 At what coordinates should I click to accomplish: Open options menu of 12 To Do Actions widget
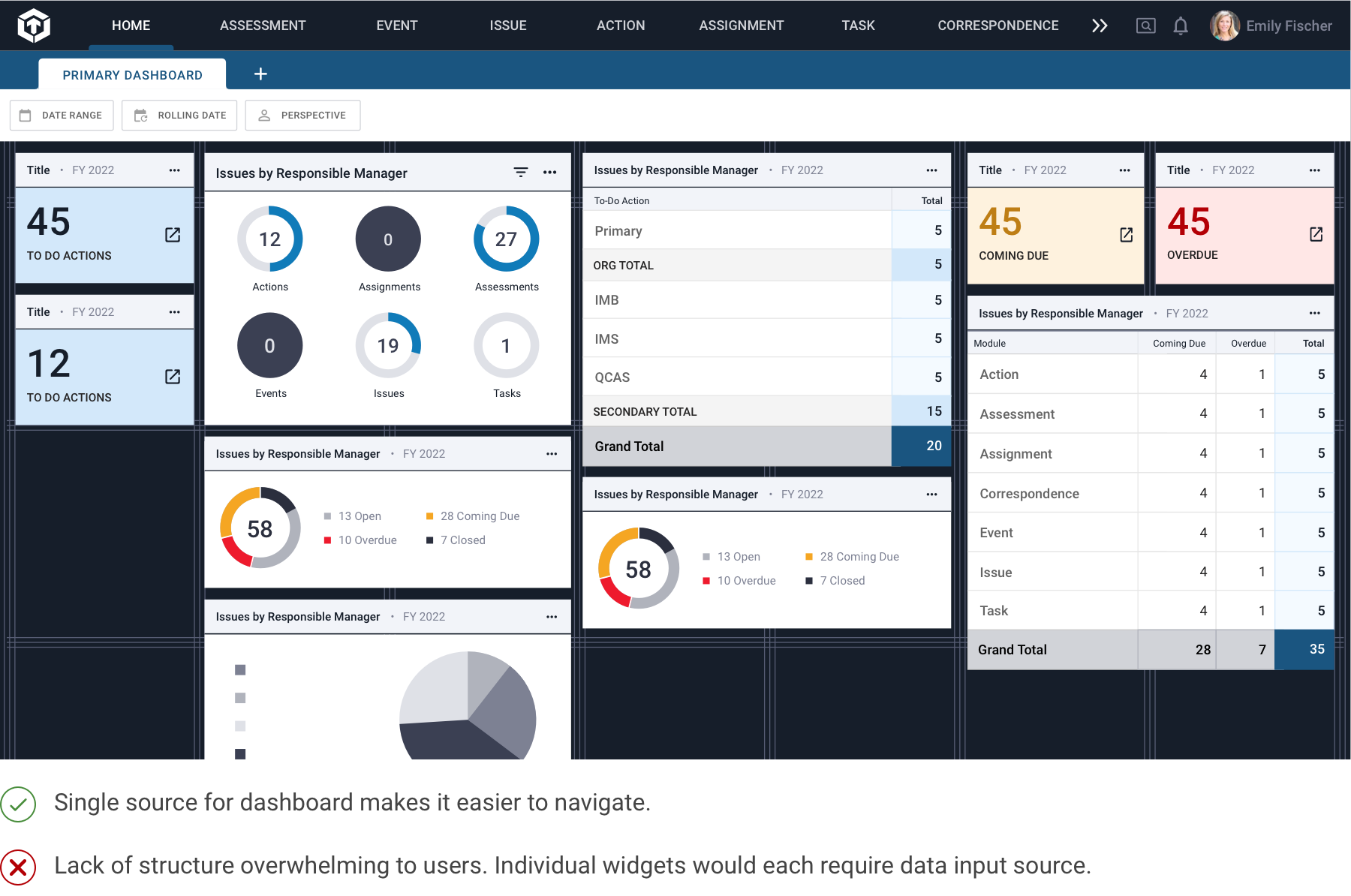pos(175,312)
